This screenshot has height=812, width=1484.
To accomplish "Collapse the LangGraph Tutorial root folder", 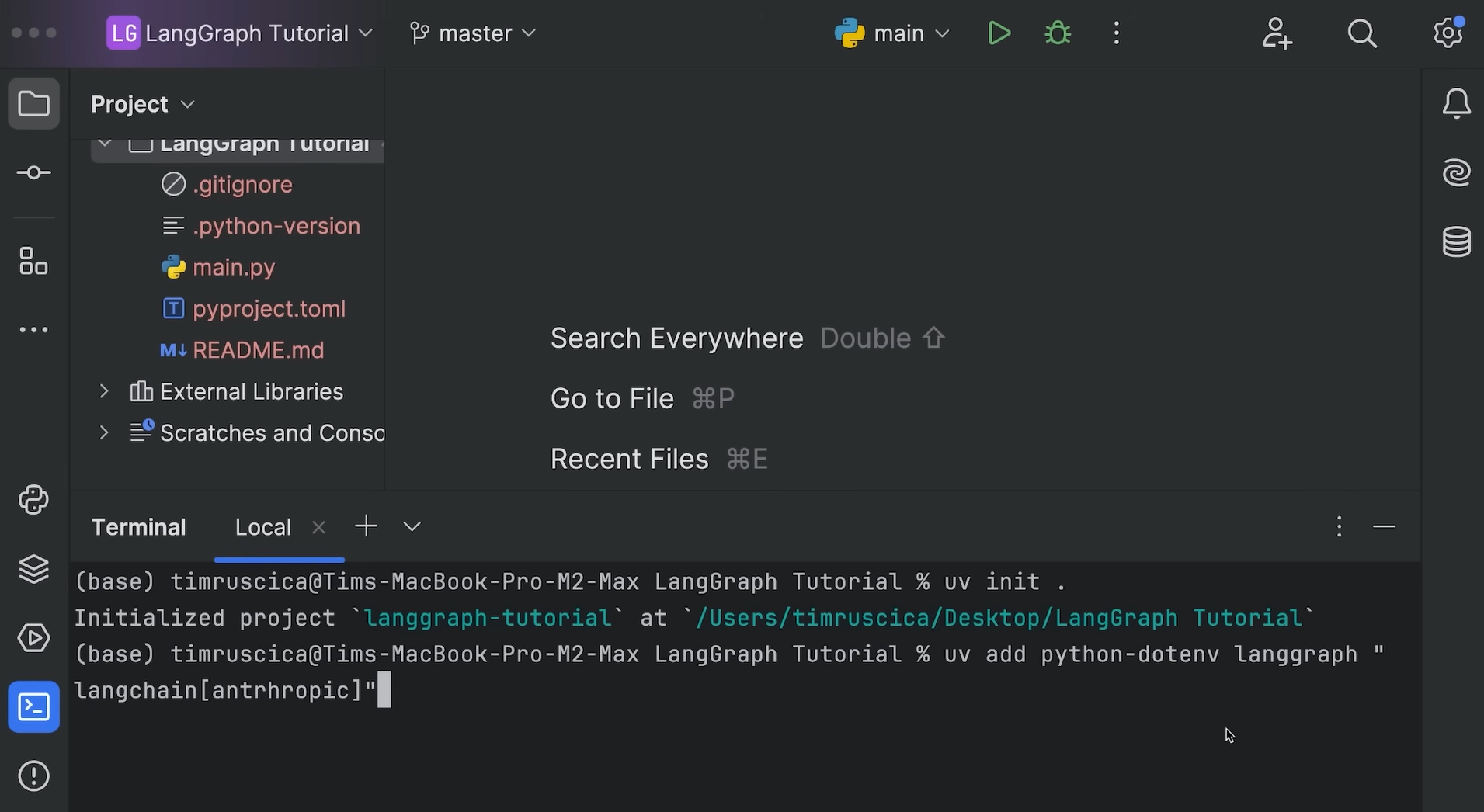I will click(105, 144).
